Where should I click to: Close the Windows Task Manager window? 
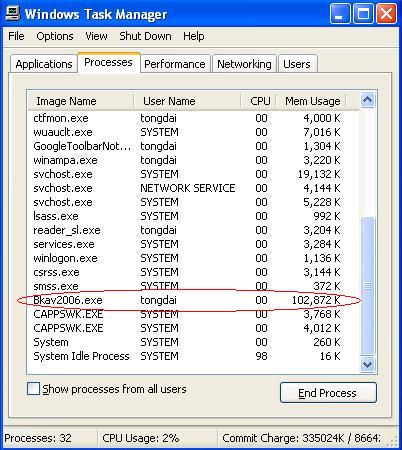coord(386,14)
